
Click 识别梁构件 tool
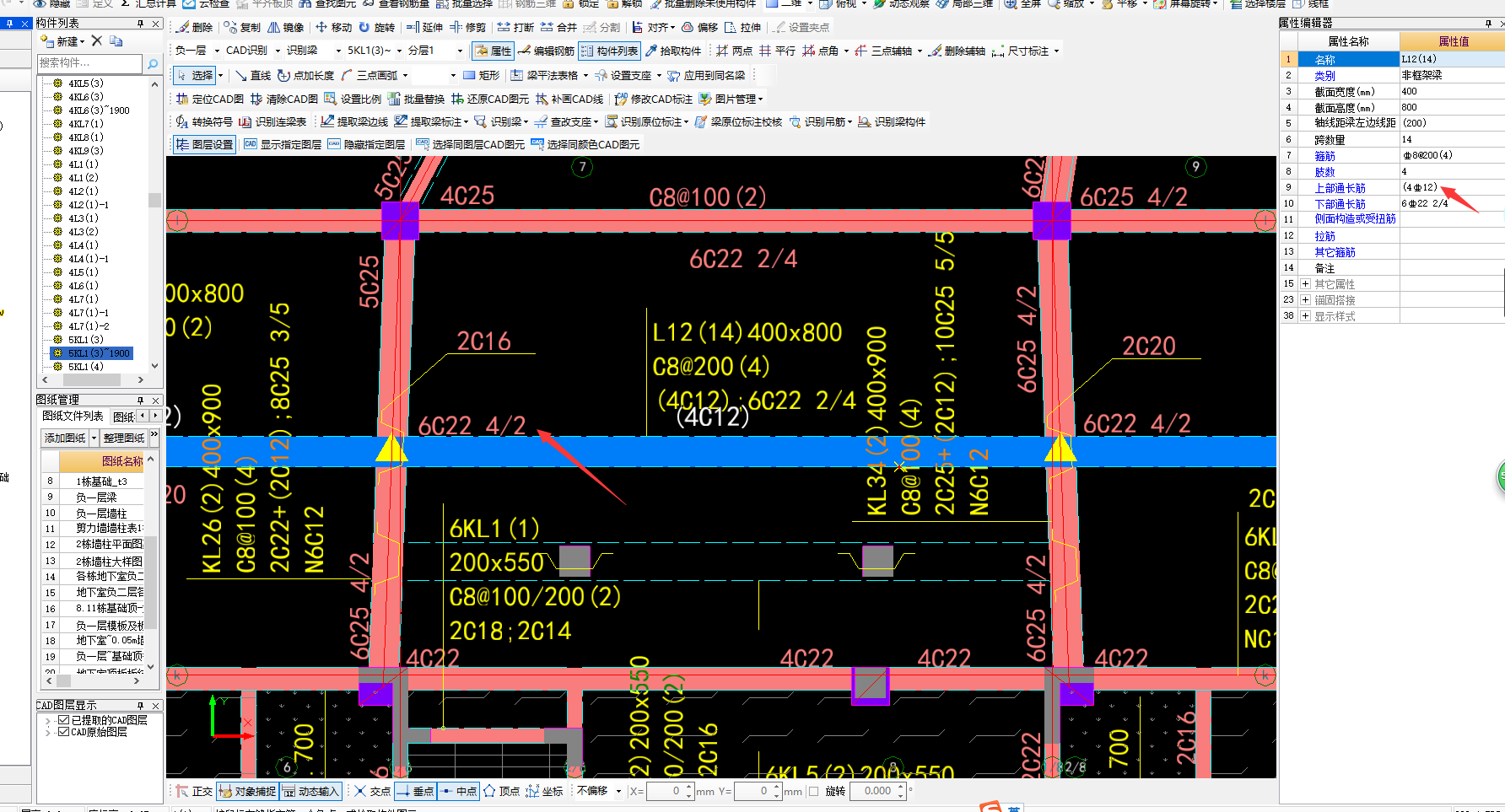(892, 121)
